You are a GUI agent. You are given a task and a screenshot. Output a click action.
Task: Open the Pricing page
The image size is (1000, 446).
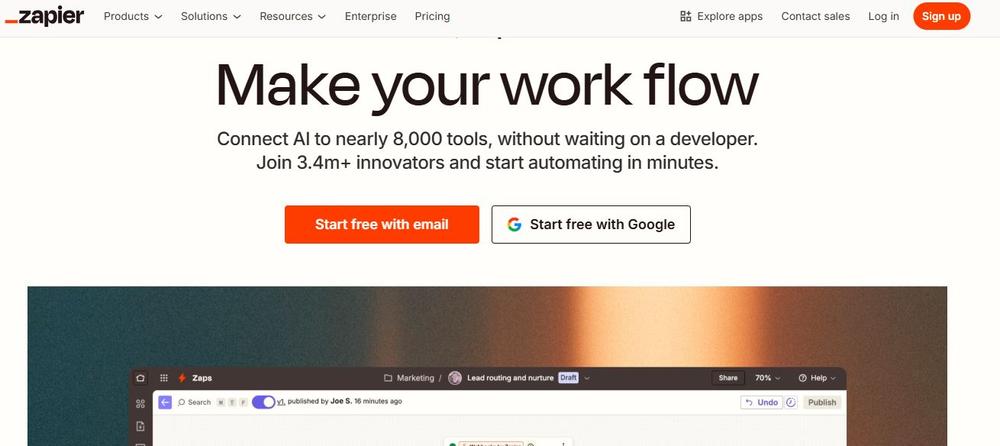(432, 16)
